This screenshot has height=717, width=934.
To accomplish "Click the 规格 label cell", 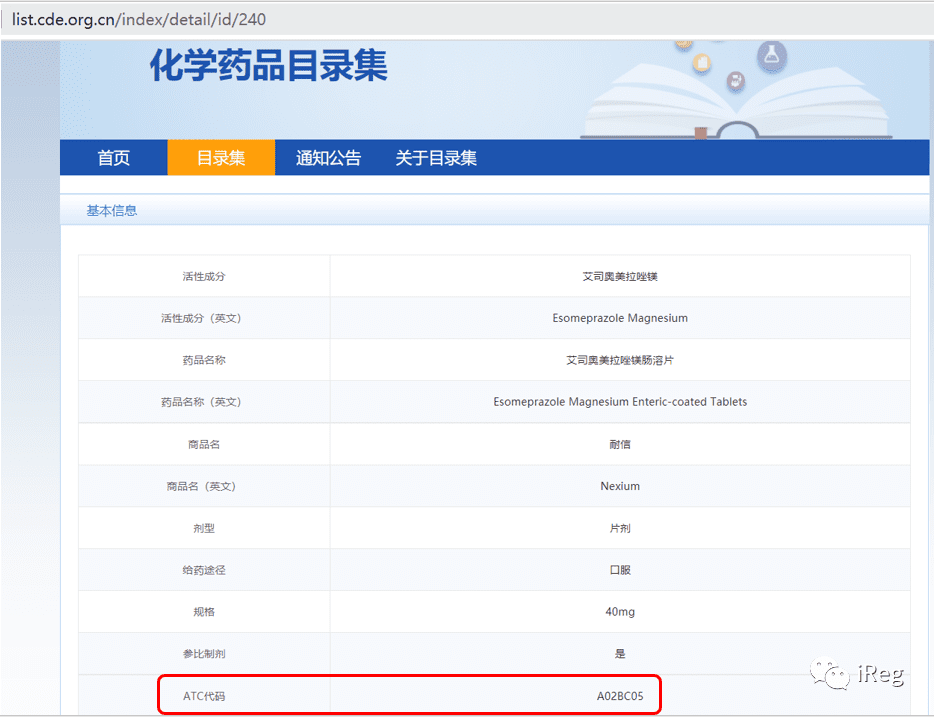I will (204, 612).
